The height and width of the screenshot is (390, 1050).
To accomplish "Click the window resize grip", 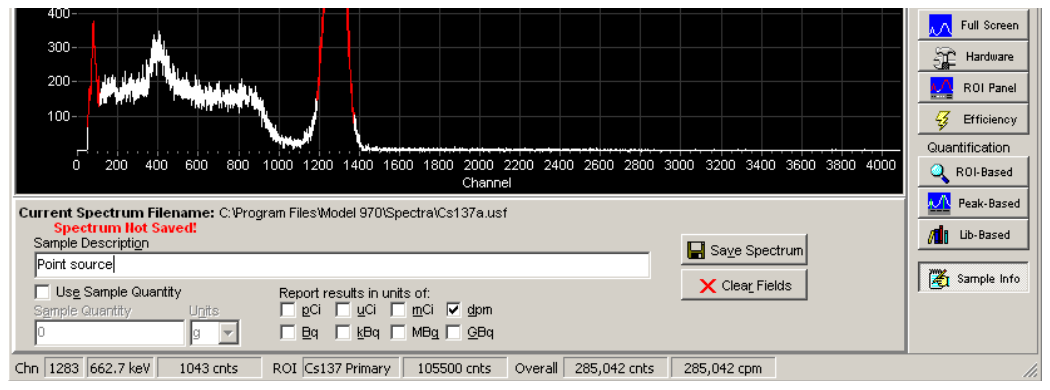I will pyautogui.click(x=1031, y=371).
